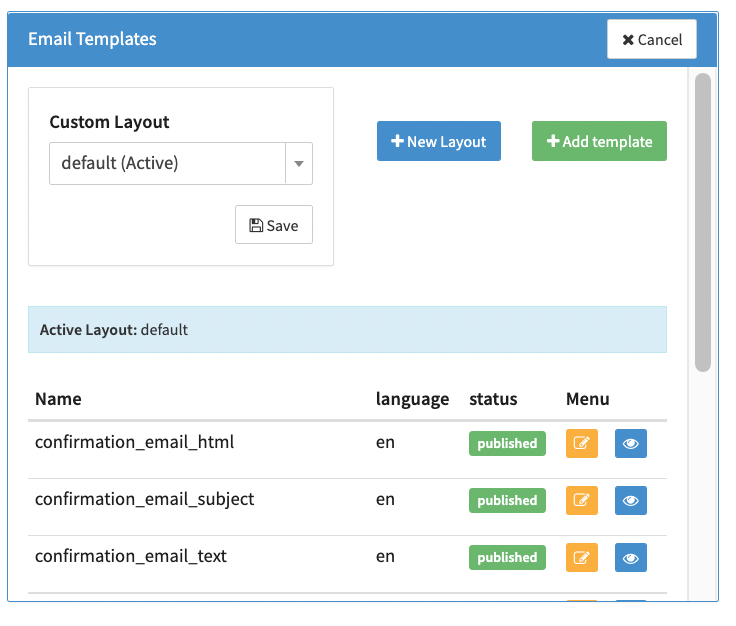Click the vertical scrollbar thumb

[x=703, y=222]
